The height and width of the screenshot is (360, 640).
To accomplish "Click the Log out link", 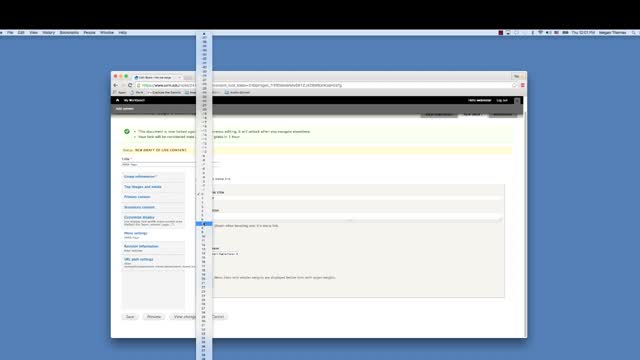I will click(x=502, y=100).
